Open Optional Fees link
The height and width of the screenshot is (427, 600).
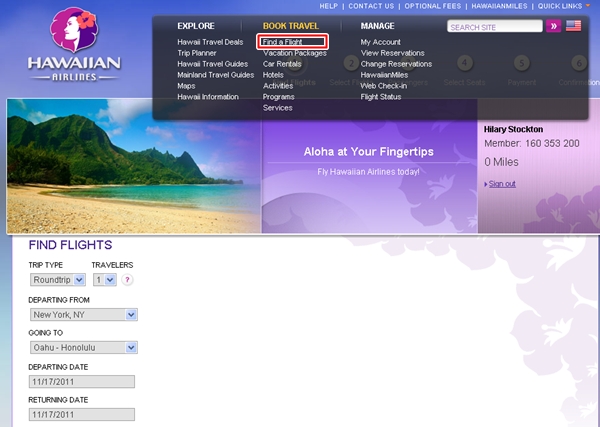point(433,6)
